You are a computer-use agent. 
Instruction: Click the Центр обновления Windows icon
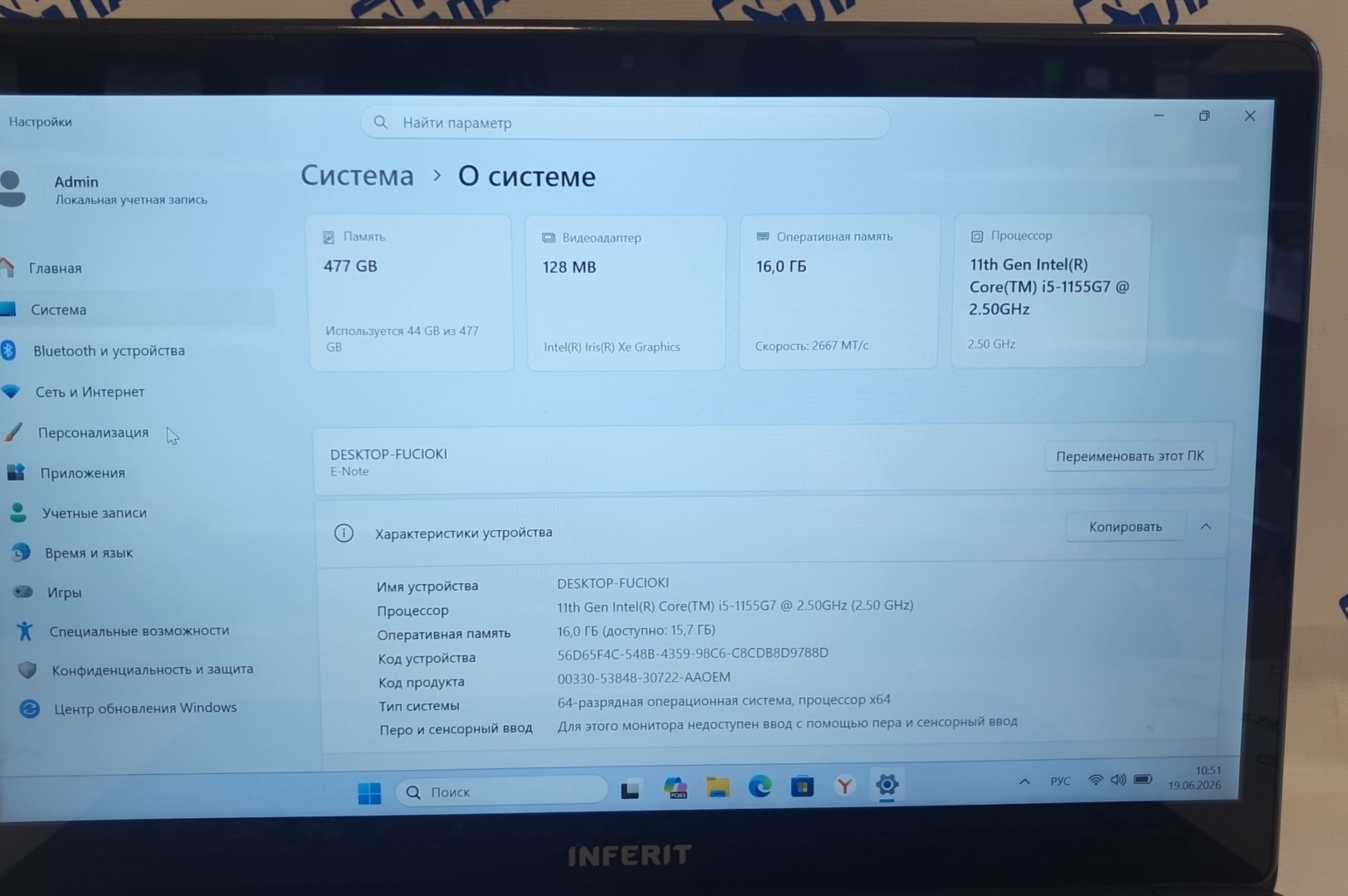30,709
